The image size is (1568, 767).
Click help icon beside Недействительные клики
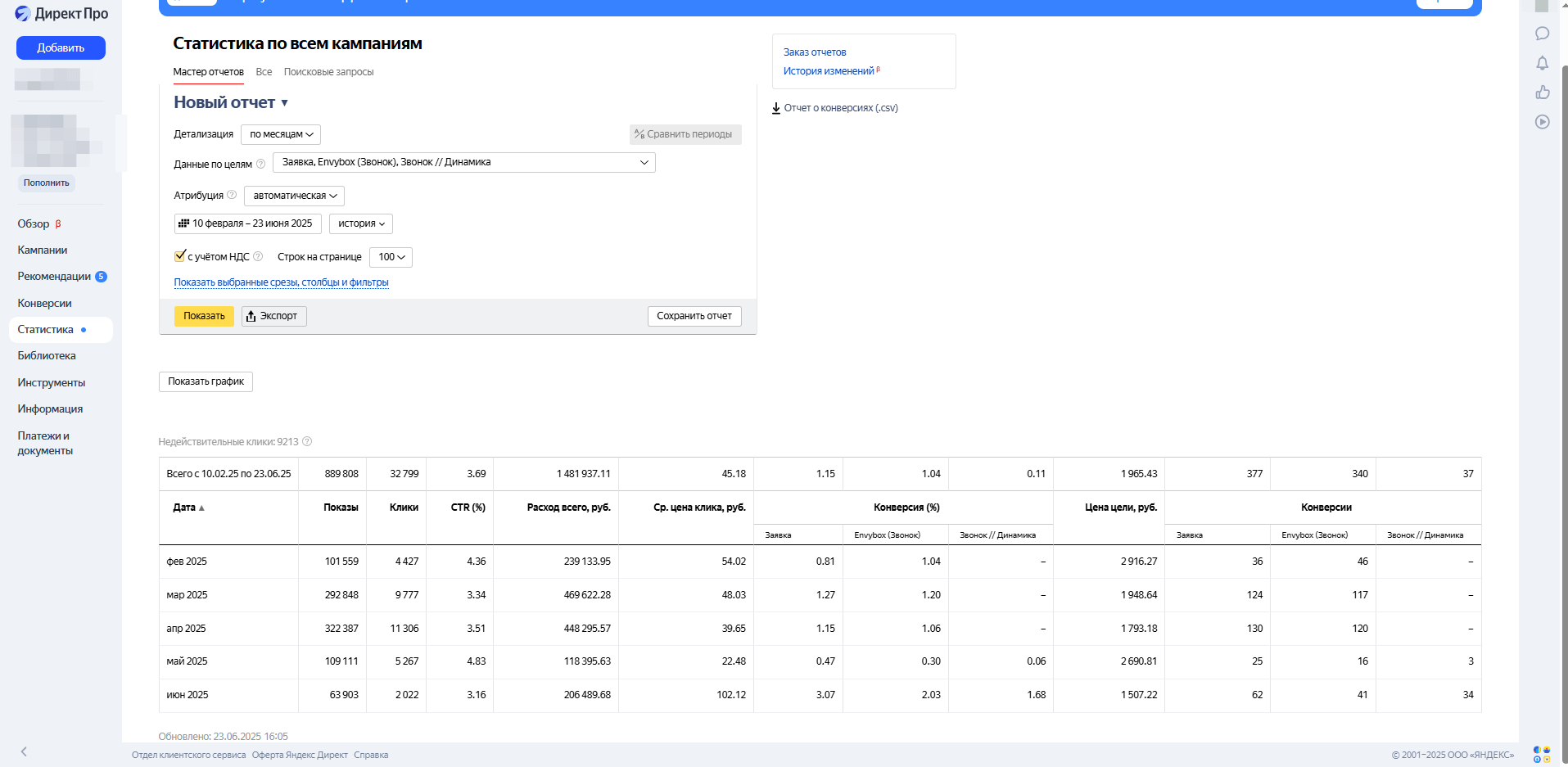(307, 442)
